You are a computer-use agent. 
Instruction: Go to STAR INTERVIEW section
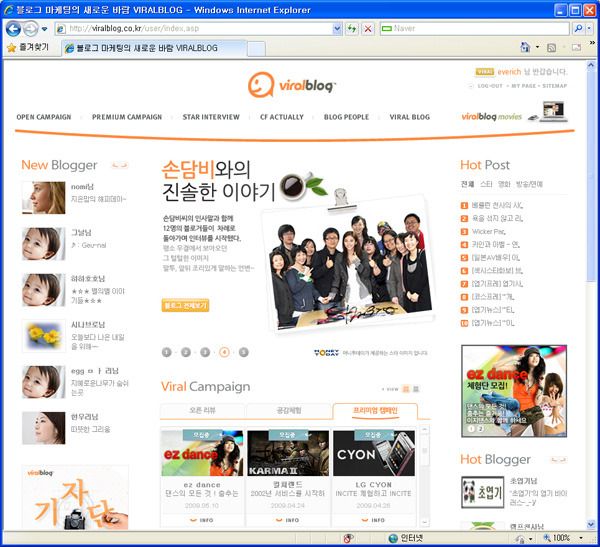(211, 117)
